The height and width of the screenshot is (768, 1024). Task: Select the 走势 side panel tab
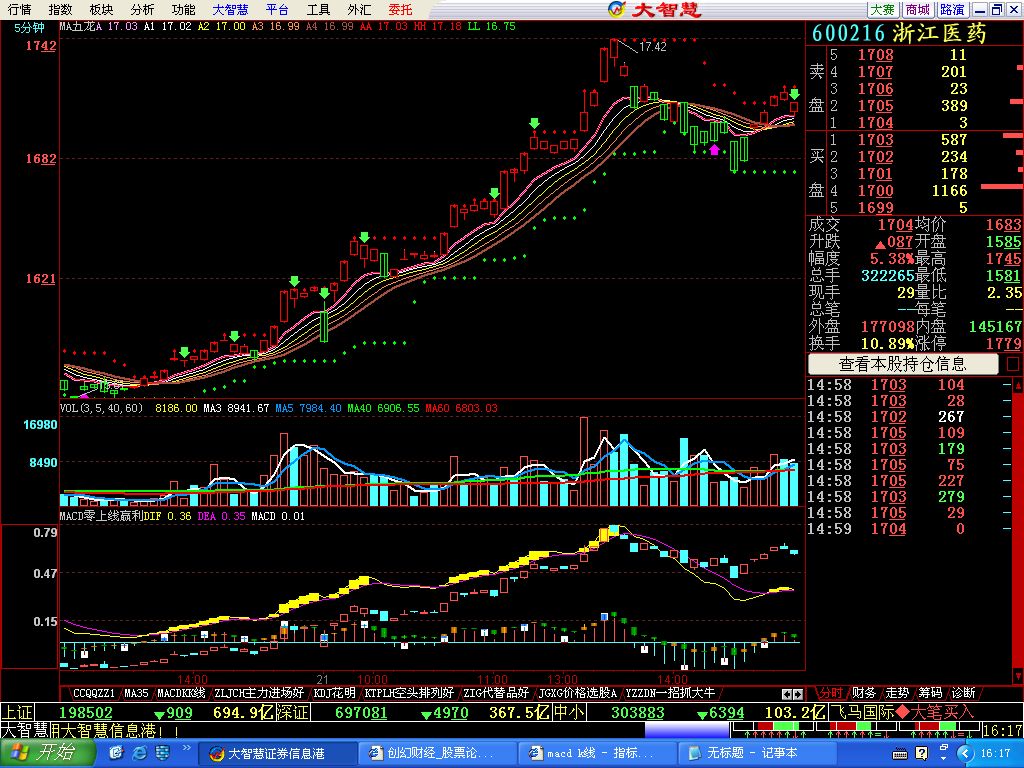pos(897,693)
